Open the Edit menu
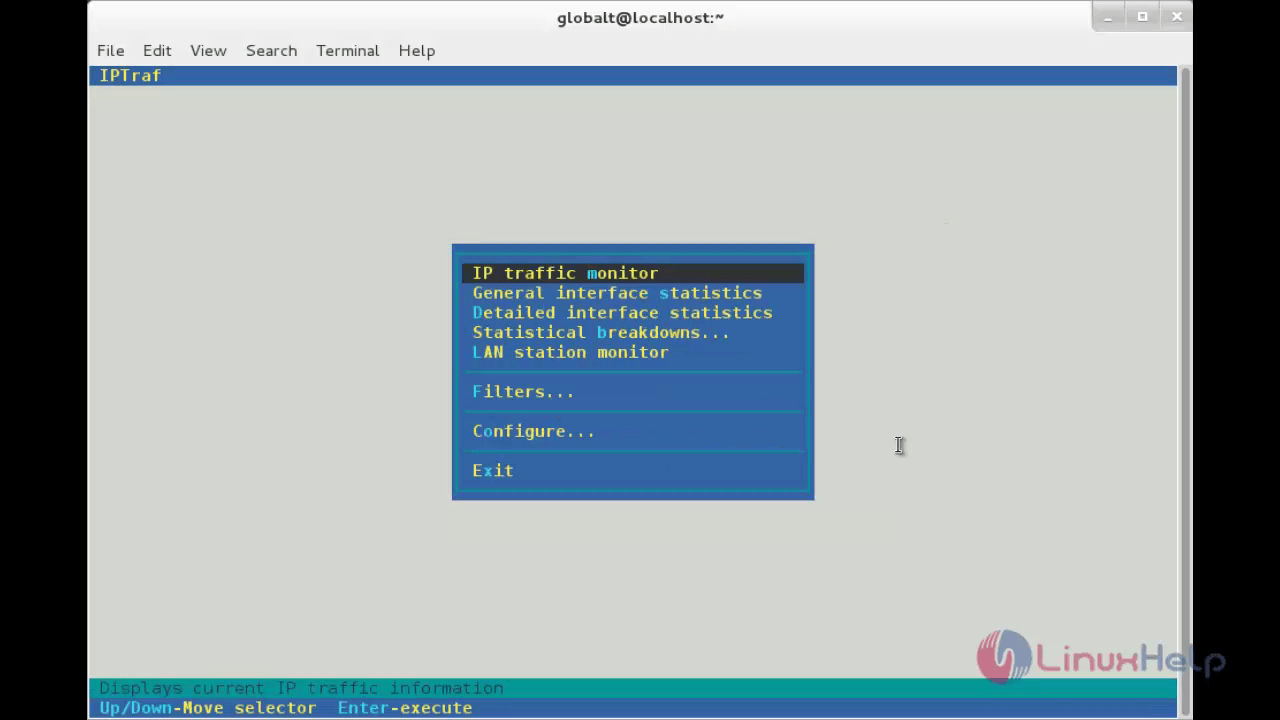 [157, 50]
